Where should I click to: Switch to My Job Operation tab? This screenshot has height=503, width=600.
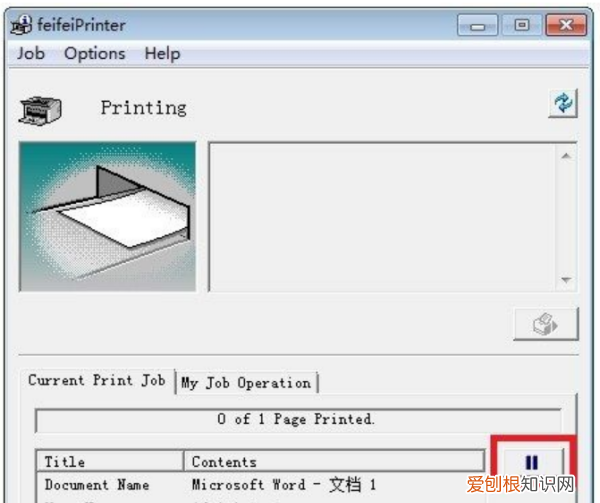coord(246,383)
